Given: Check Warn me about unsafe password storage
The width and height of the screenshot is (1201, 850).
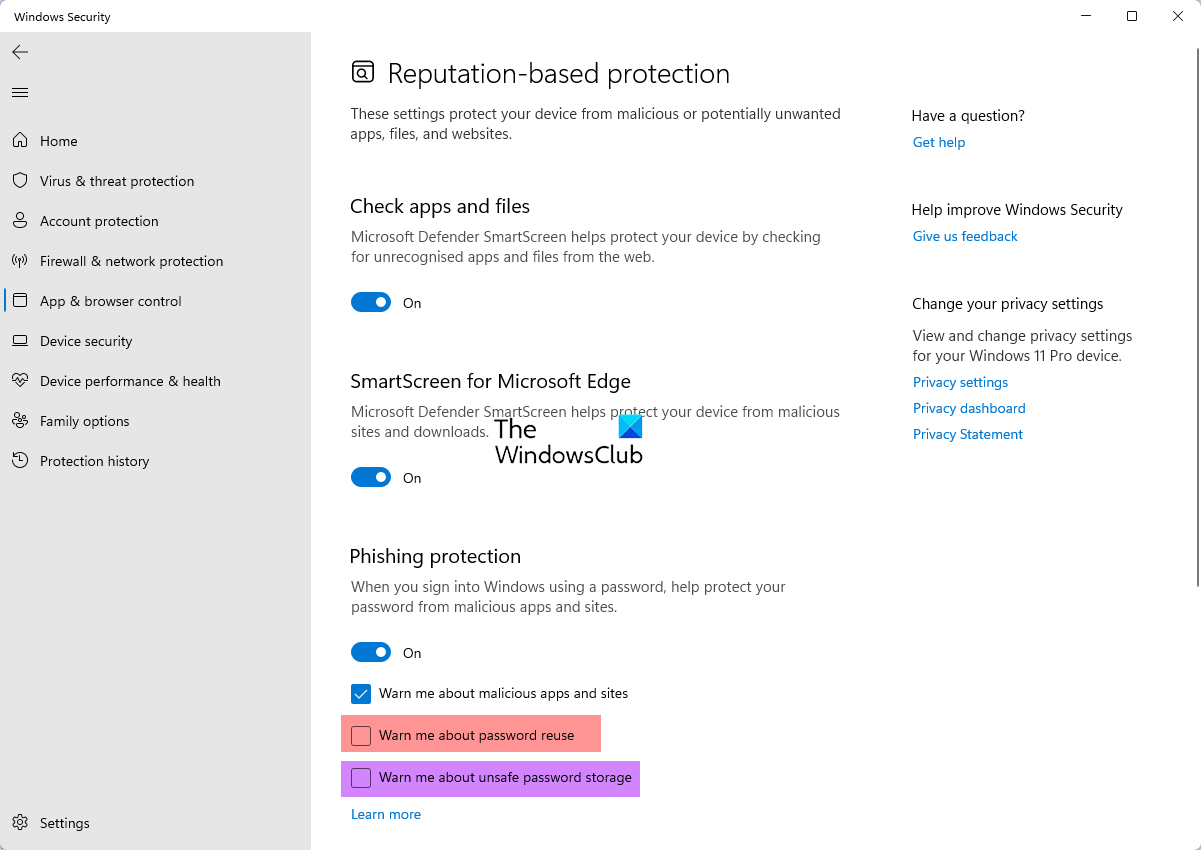Looking at the screenshot, I should coord(361,778).
